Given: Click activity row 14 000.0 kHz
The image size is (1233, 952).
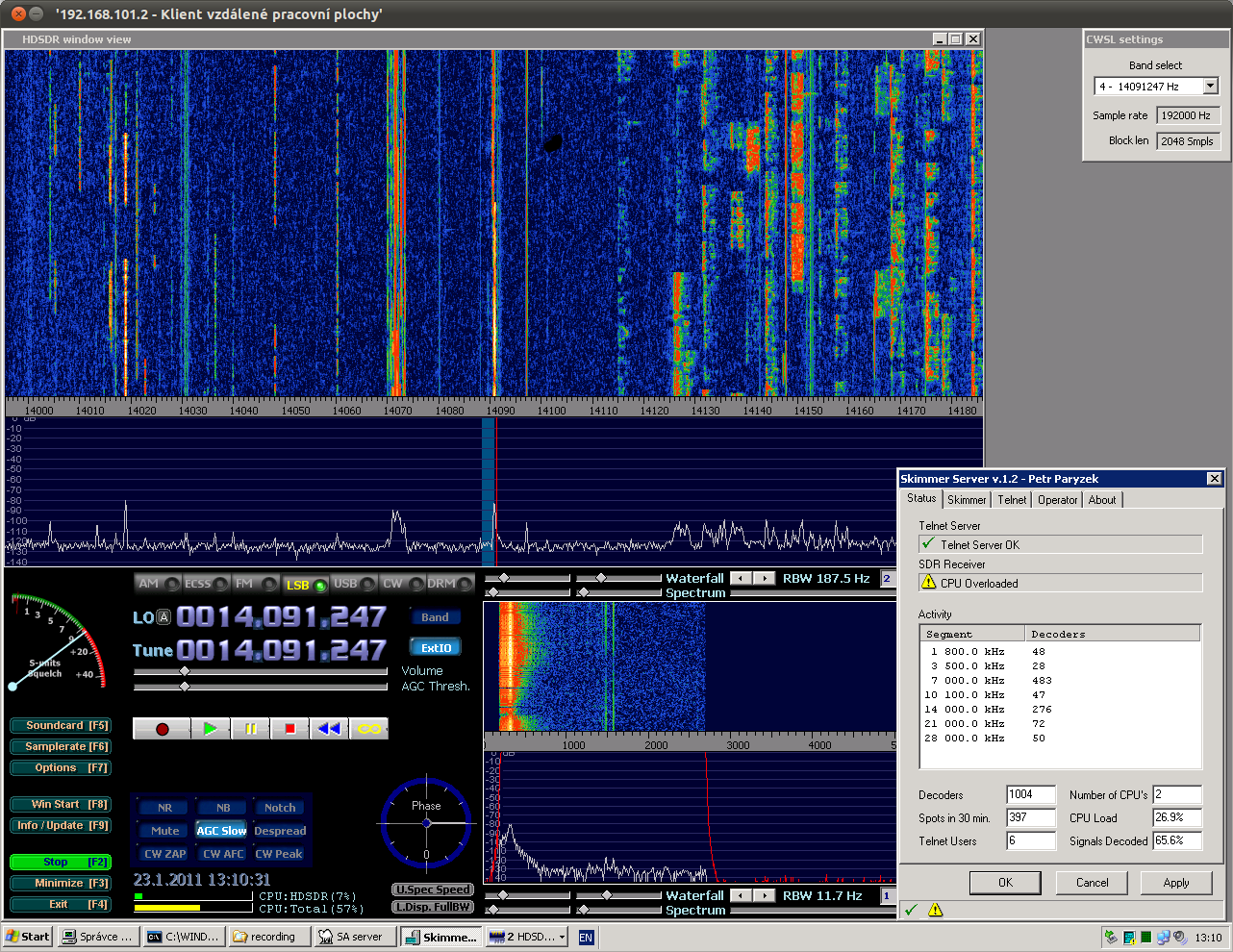Looking at the screenshot, I should (x=1060, y=710).
